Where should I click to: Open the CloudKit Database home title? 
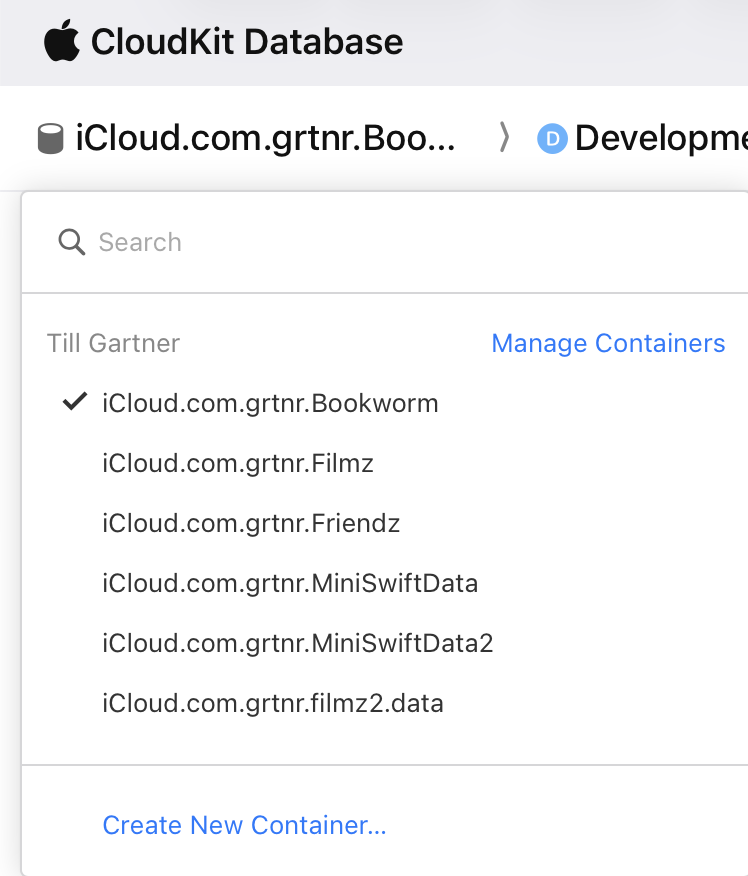(247, 42)
